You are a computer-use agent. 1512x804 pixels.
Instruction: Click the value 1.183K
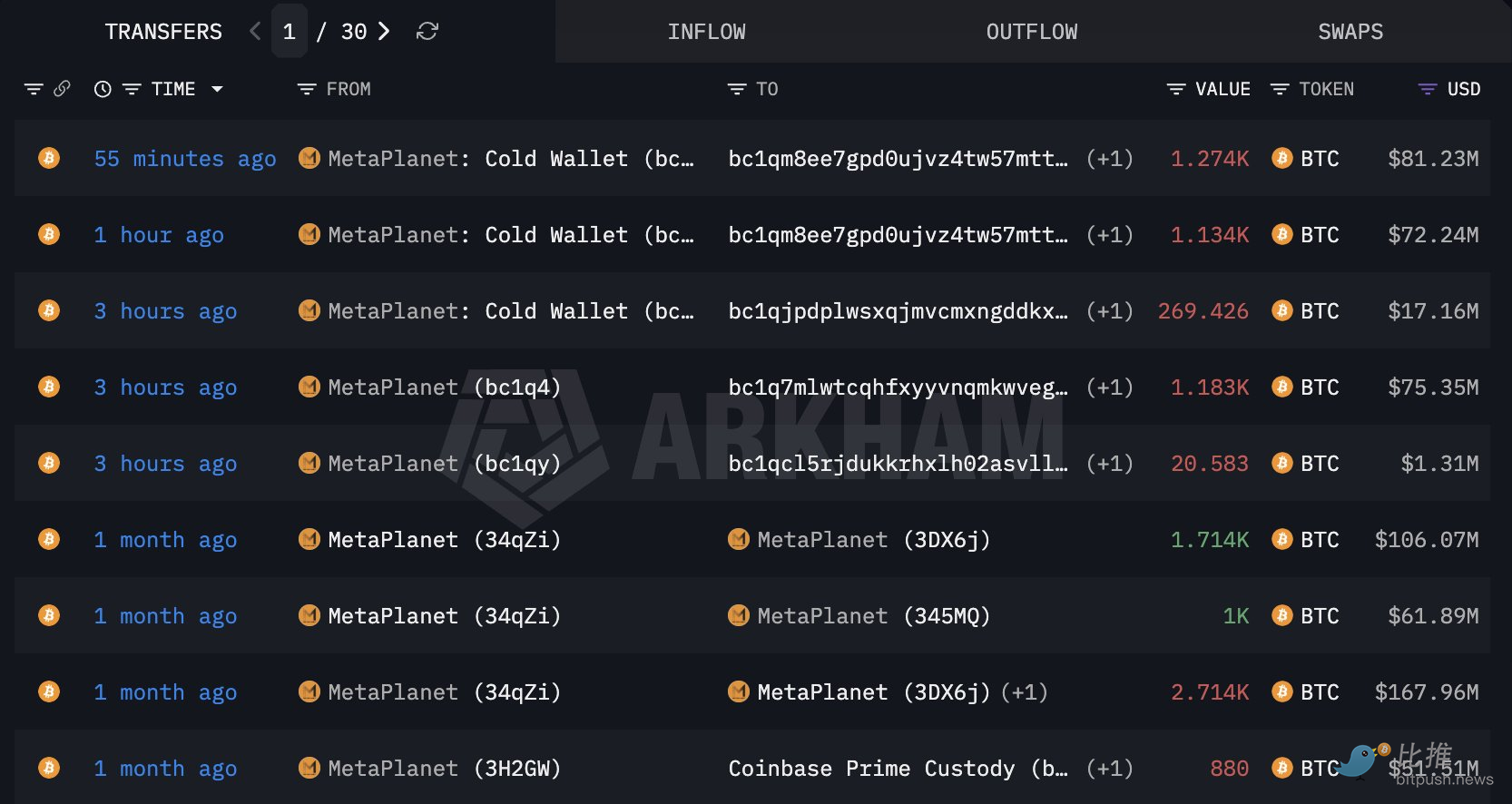(x=1210, y=387)
